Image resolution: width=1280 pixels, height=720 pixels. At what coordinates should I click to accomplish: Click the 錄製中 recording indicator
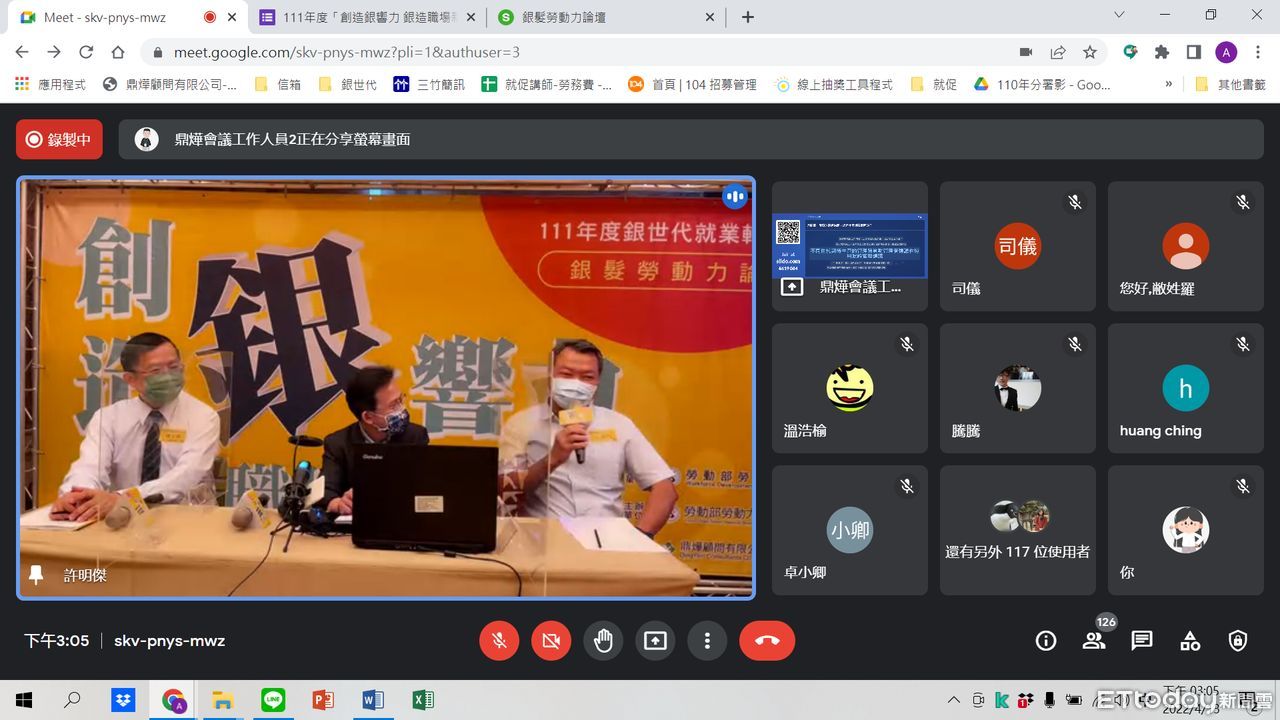(59, 139)
